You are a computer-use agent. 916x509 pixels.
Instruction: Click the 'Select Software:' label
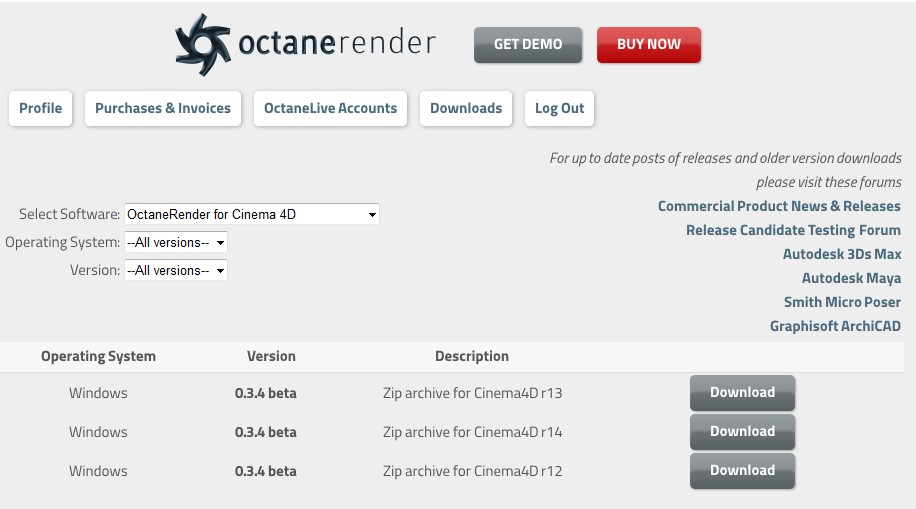point(70,214)
